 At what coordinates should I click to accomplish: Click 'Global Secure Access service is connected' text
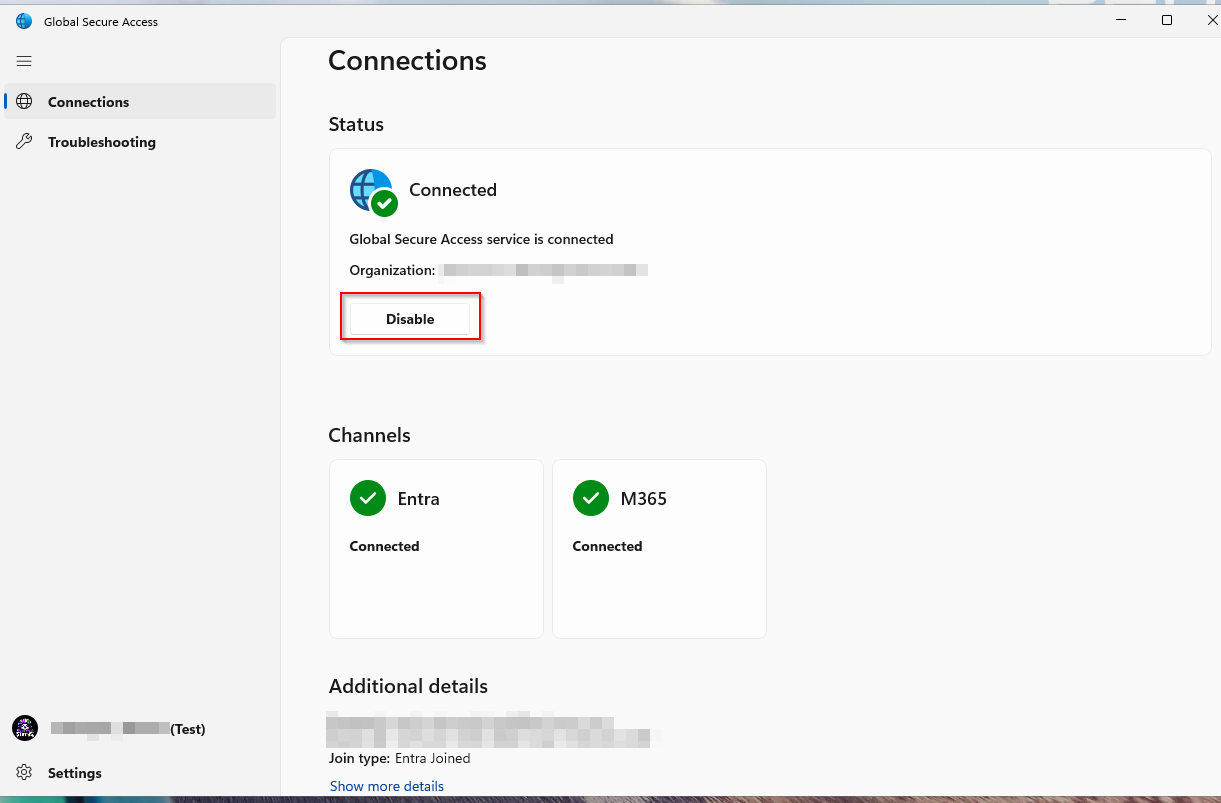tap(481, 239)
